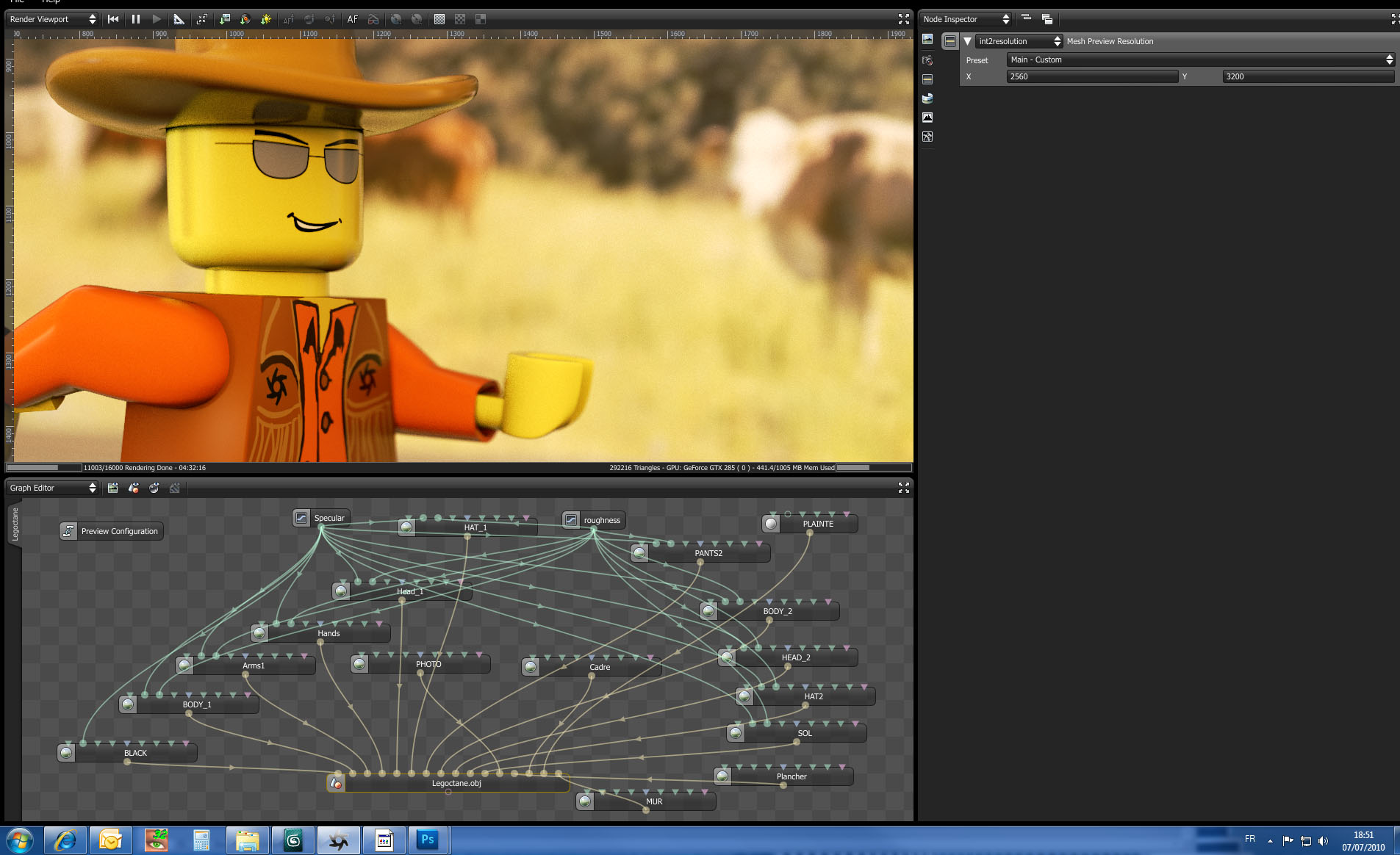The height and width of the screenshot is (855, 1400).
Task: Select the bottom scribble icon in inspector sidebar
Action: coord(927,137)
